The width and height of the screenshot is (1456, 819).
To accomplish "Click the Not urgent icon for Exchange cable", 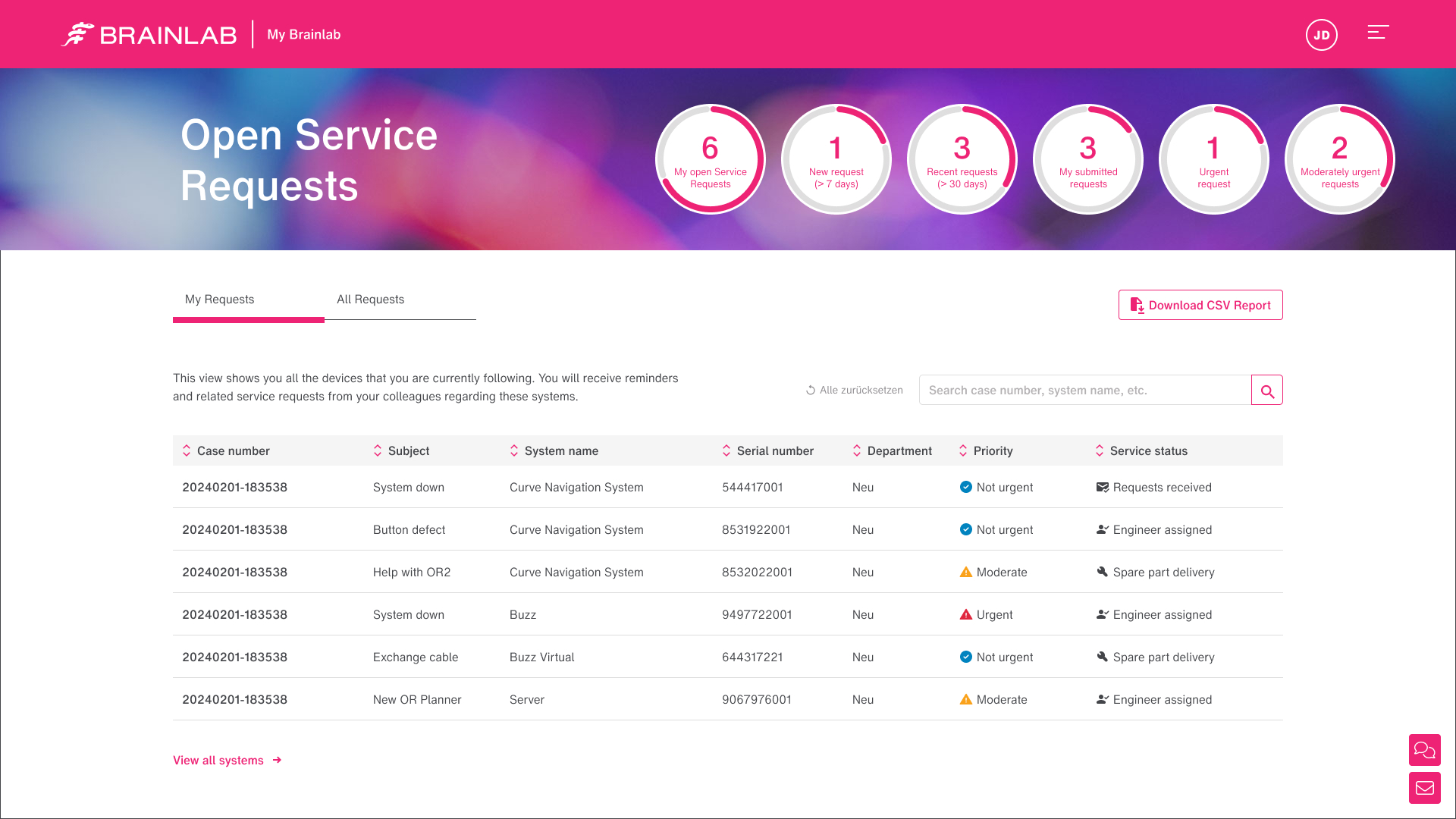I will tap(966, 657).
